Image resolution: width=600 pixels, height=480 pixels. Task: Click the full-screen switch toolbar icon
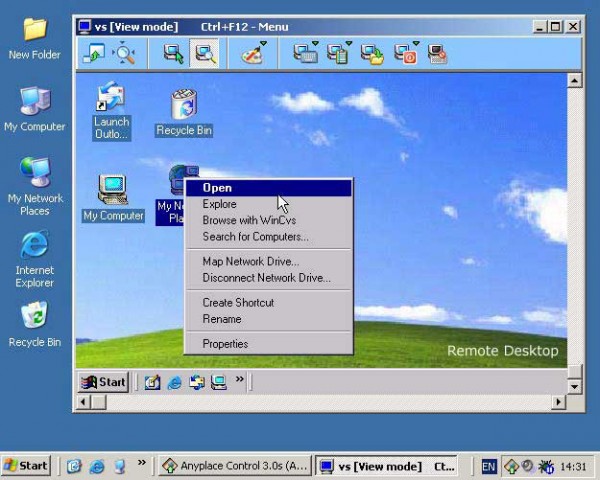(94, 54)
